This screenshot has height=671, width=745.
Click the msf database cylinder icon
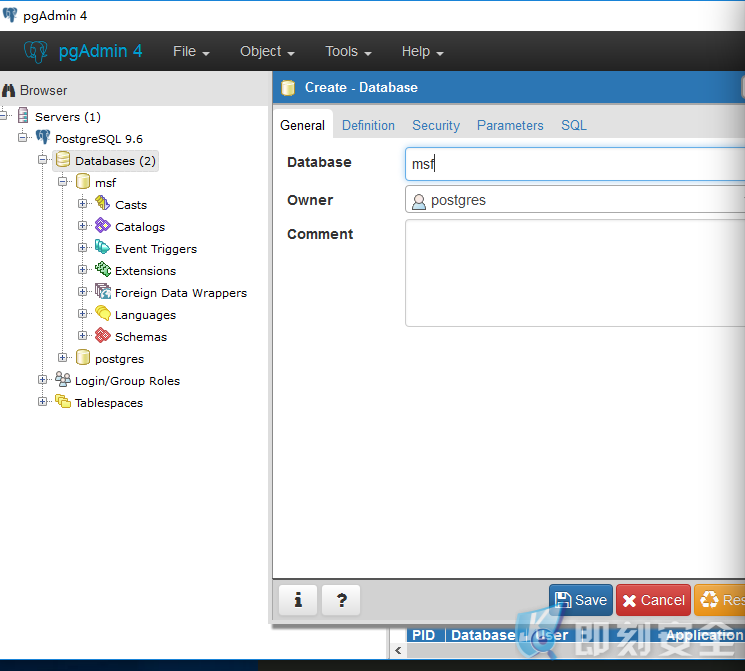click(83, 182)
